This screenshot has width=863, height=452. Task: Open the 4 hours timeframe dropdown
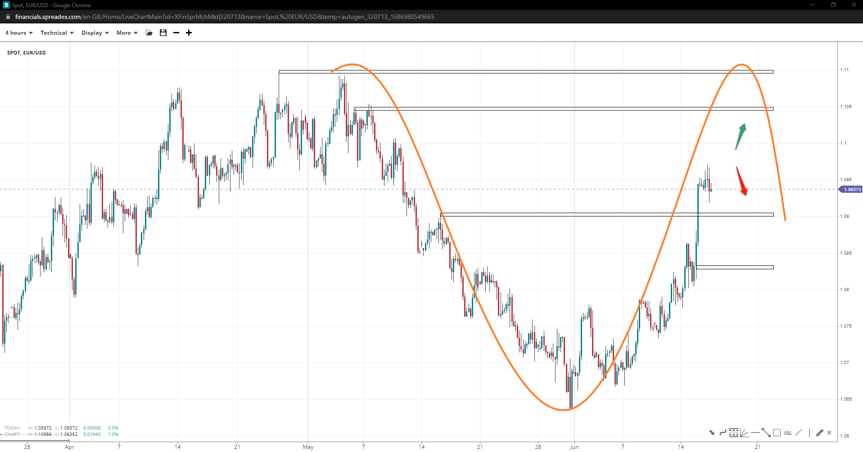(18, 33)
